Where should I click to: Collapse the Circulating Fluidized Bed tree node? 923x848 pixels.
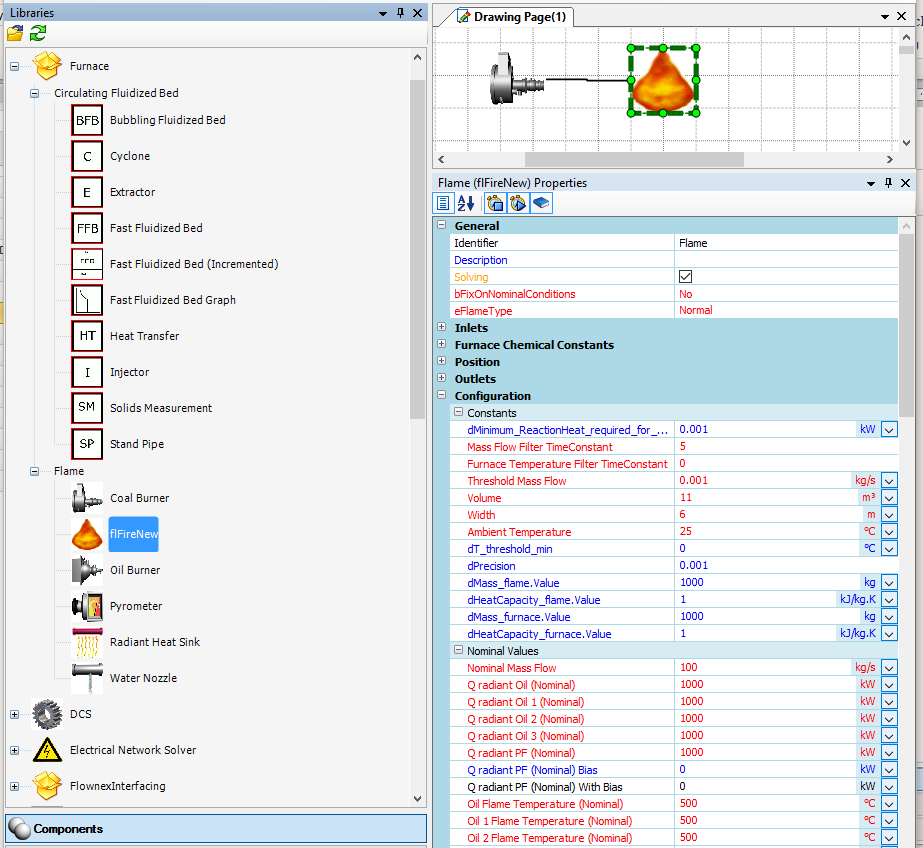pos(34,93)
